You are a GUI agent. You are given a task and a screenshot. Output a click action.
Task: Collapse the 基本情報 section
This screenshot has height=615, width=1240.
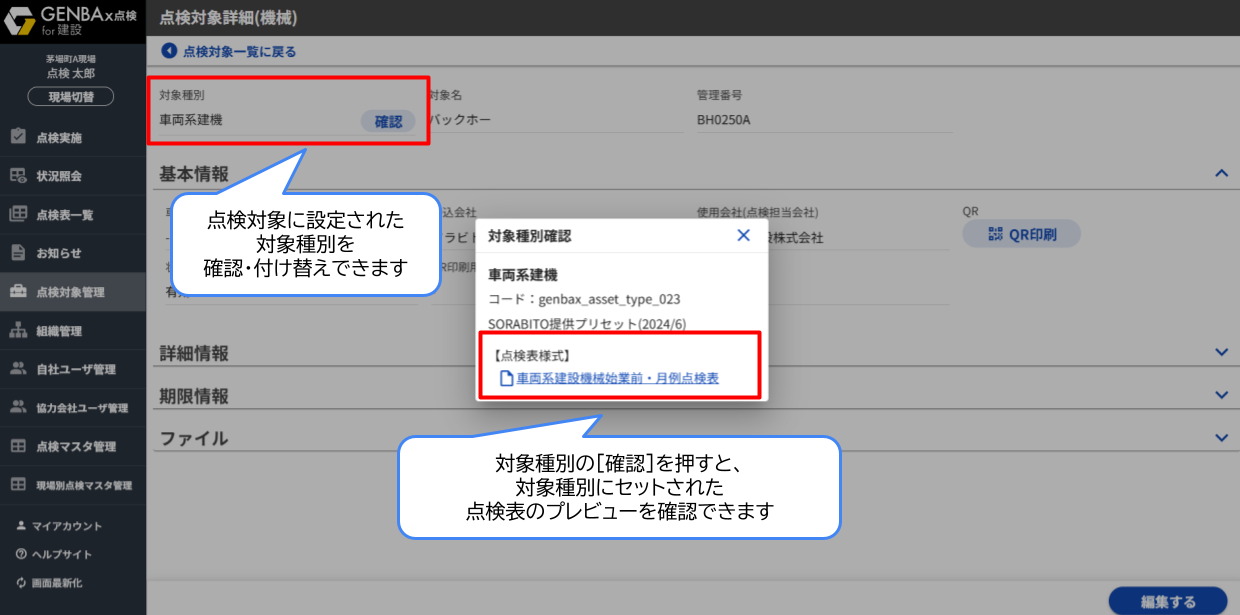pyautogui.click(x=1220, y=172)
